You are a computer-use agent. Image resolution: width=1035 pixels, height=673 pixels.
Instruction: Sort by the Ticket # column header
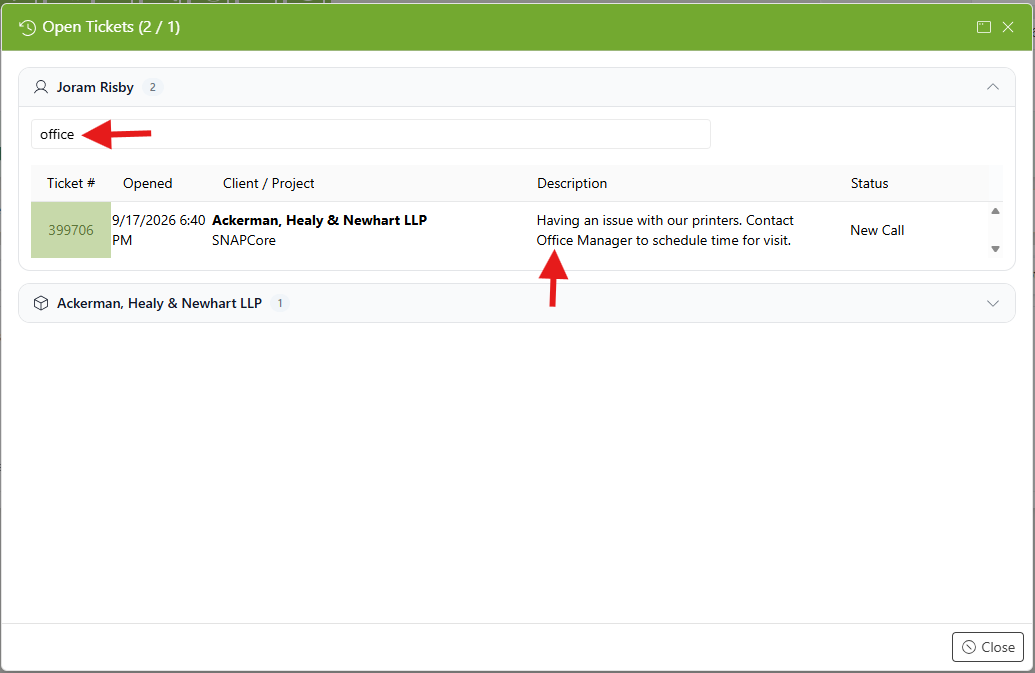(71, 183)
